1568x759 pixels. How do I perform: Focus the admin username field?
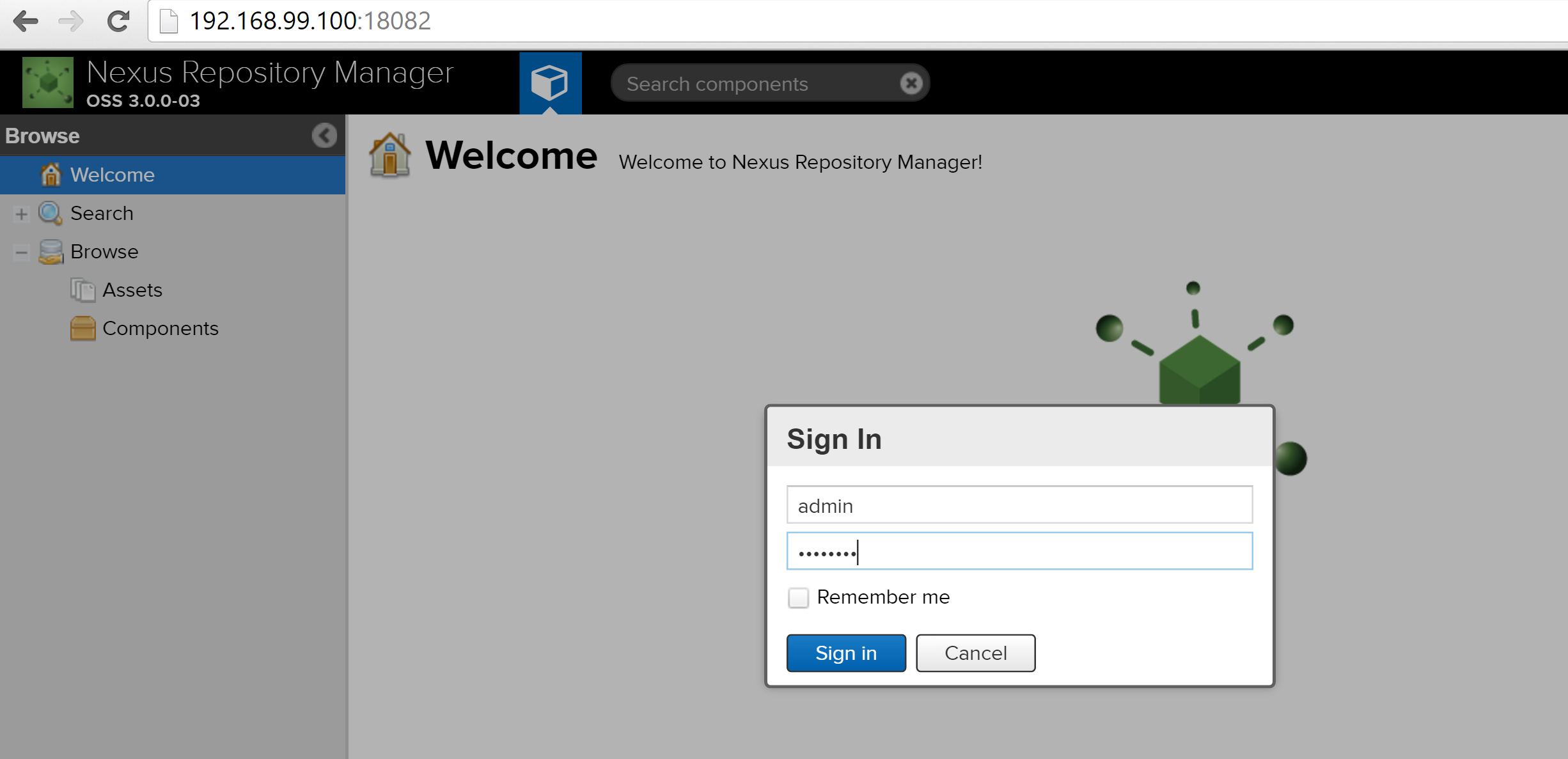1019,505
